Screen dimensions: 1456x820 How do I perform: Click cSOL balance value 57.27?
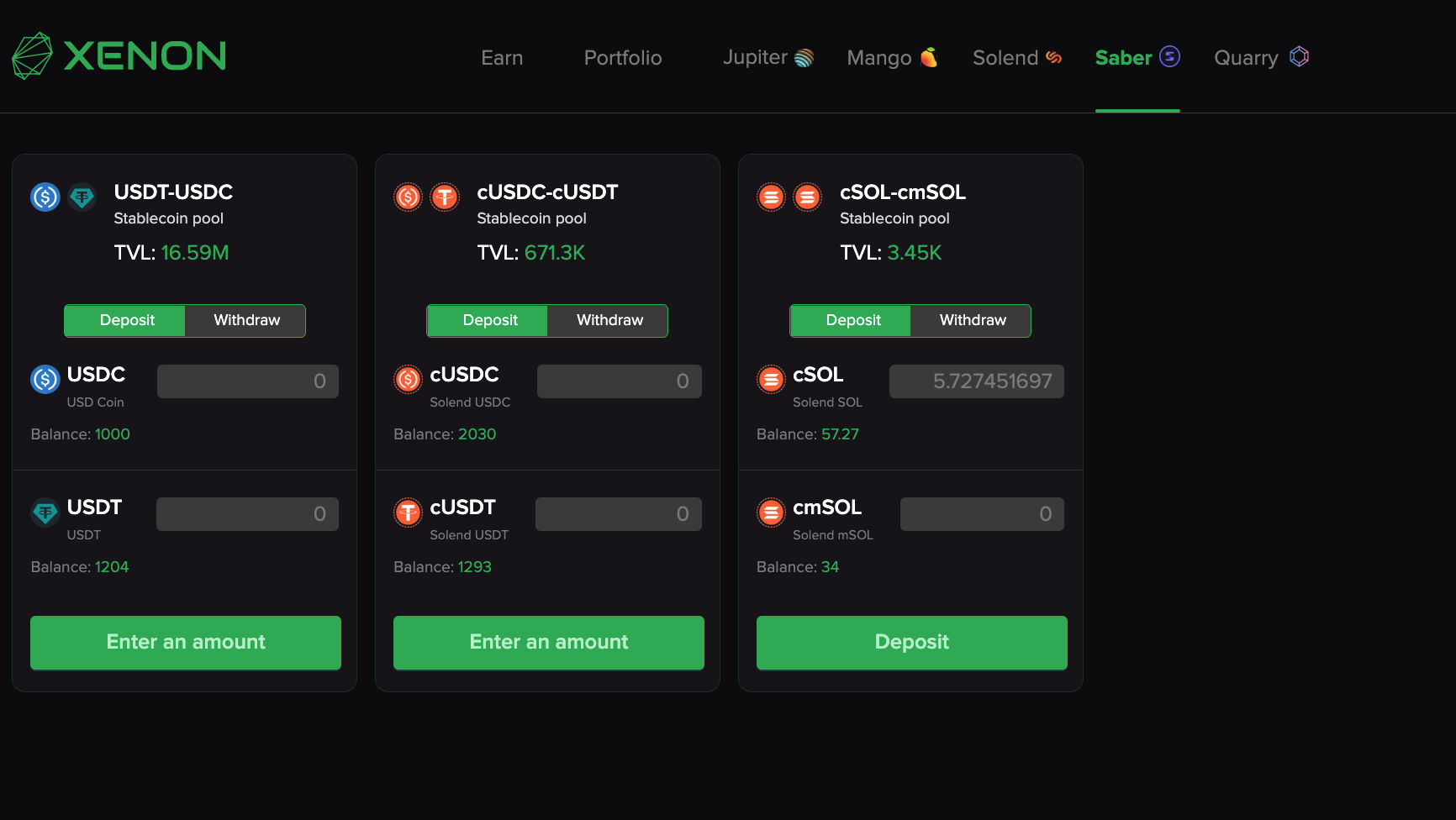pyautogui.click(x=840, y=434)
